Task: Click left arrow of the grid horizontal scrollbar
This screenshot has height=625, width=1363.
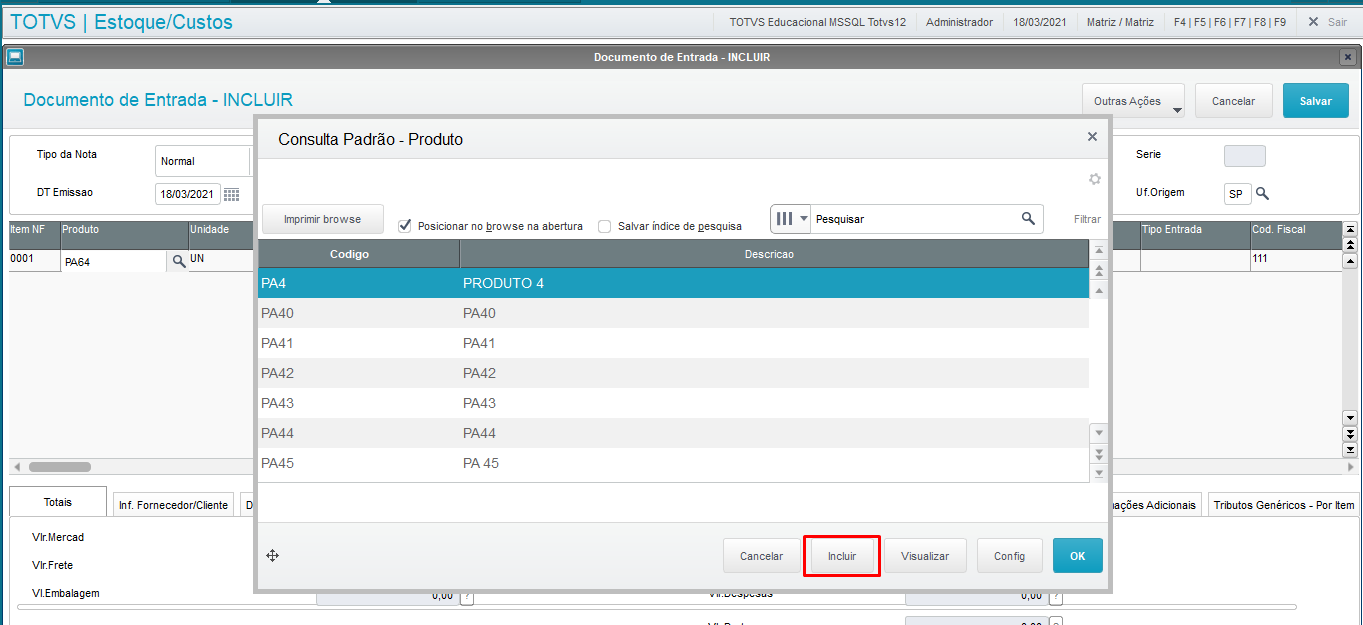Action: (x=16, y=467)
